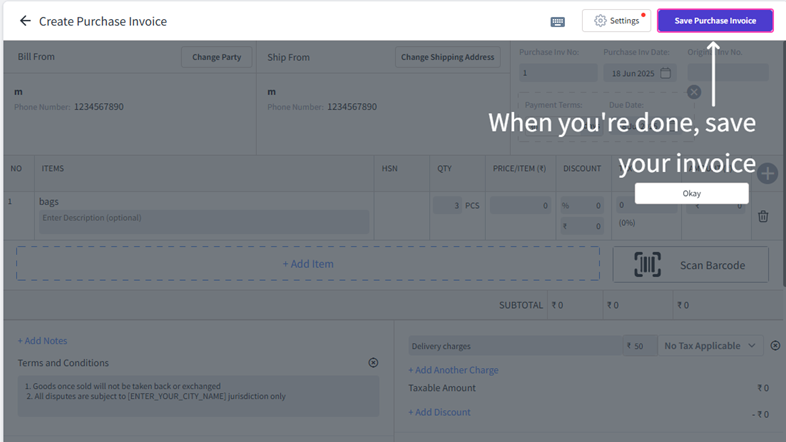Screen dimensions: 786x442
Task: Click the ITEMS column header
Action: tap(53, 168)
